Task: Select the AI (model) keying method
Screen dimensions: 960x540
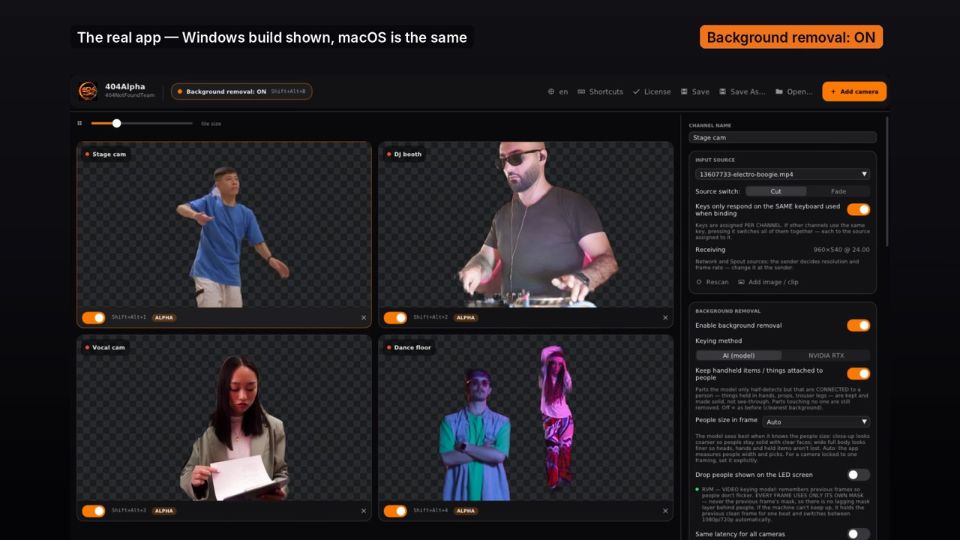Action: click(738, 355)
